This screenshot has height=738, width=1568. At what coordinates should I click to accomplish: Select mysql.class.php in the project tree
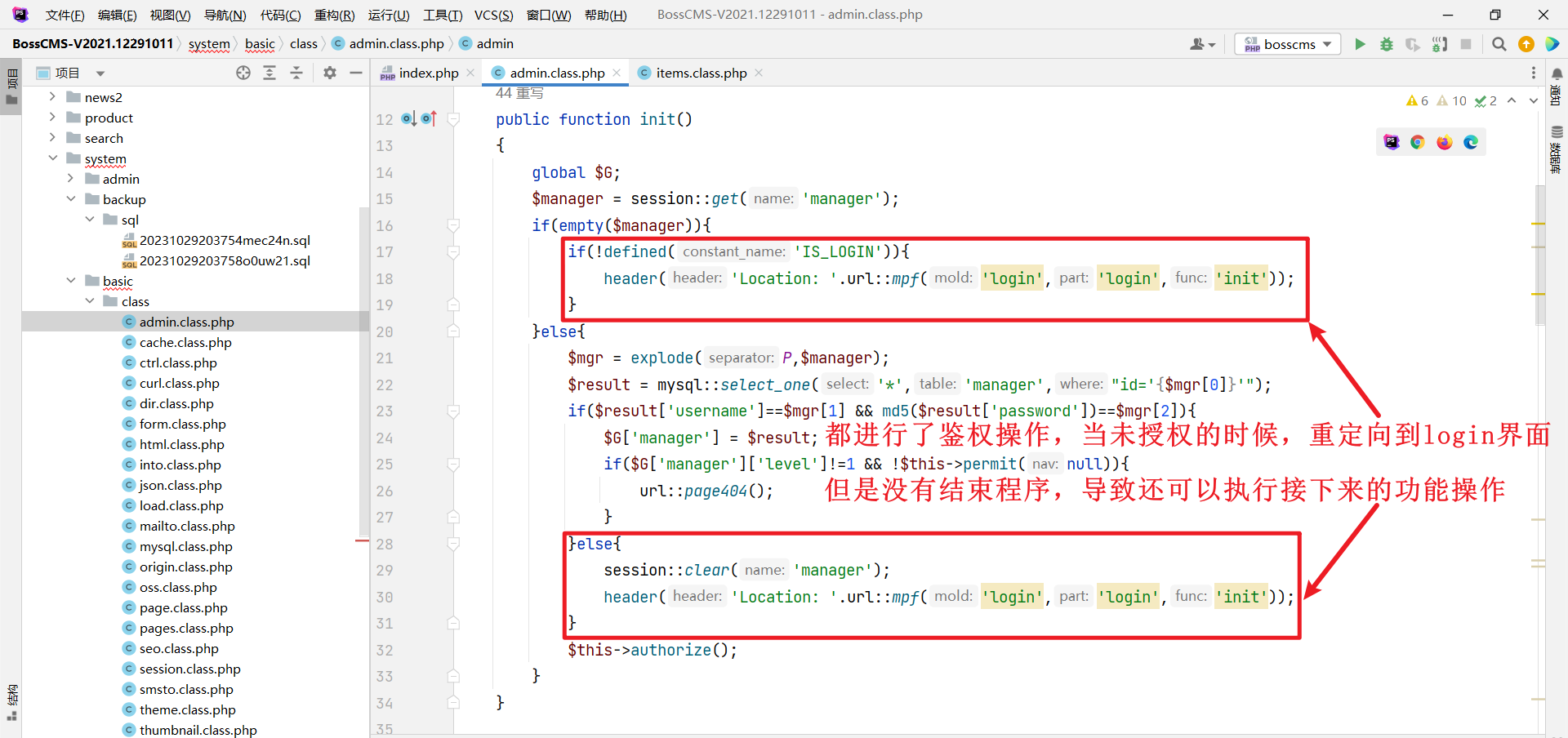click(x=185, y=546)
